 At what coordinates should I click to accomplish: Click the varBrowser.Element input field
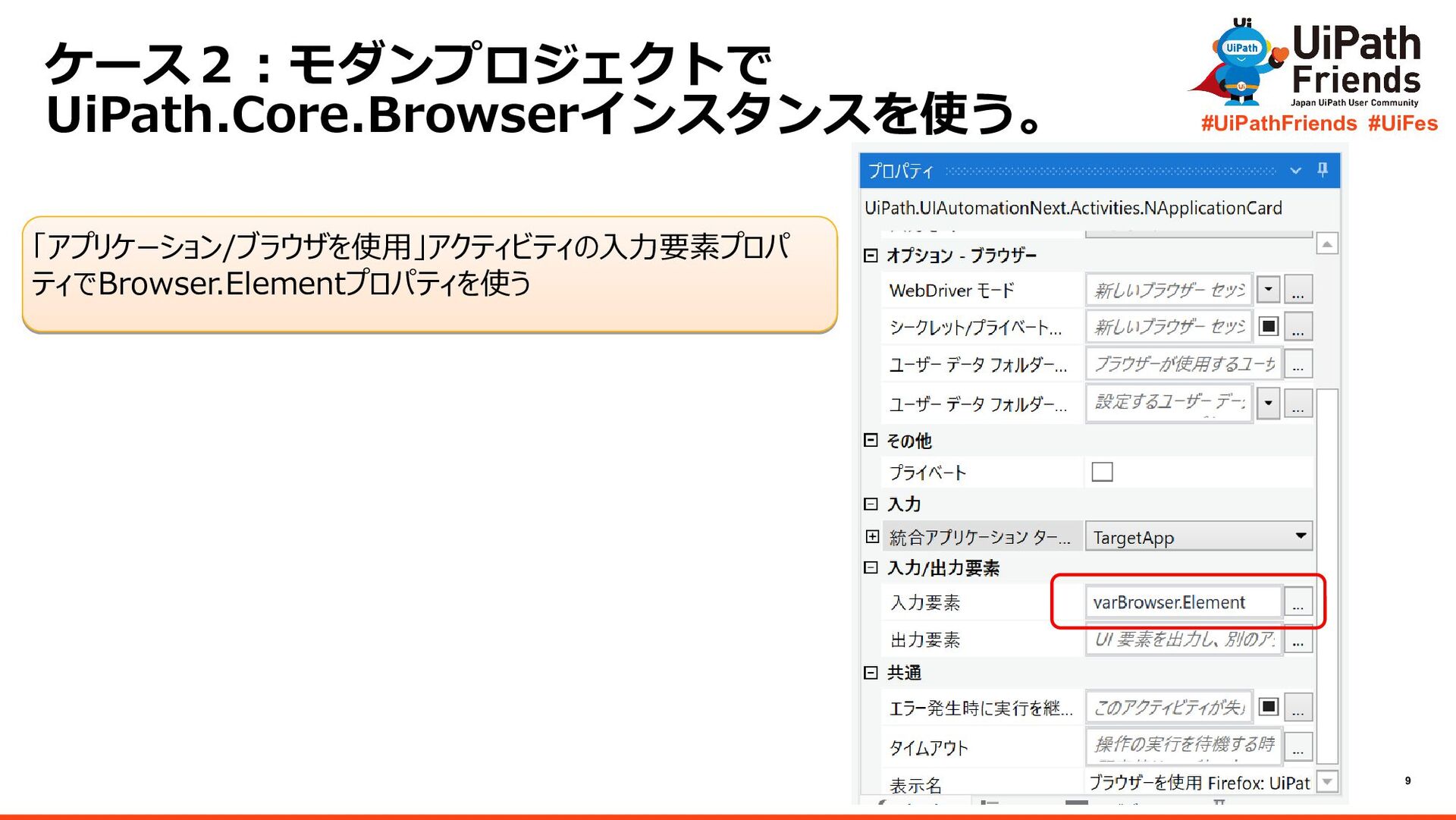(1184, 602)
